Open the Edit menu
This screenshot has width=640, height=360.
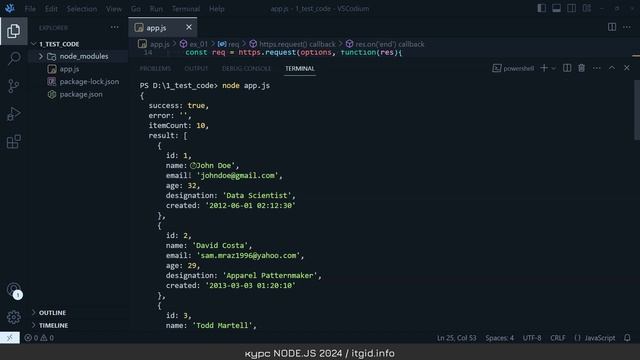coord(51,9)
